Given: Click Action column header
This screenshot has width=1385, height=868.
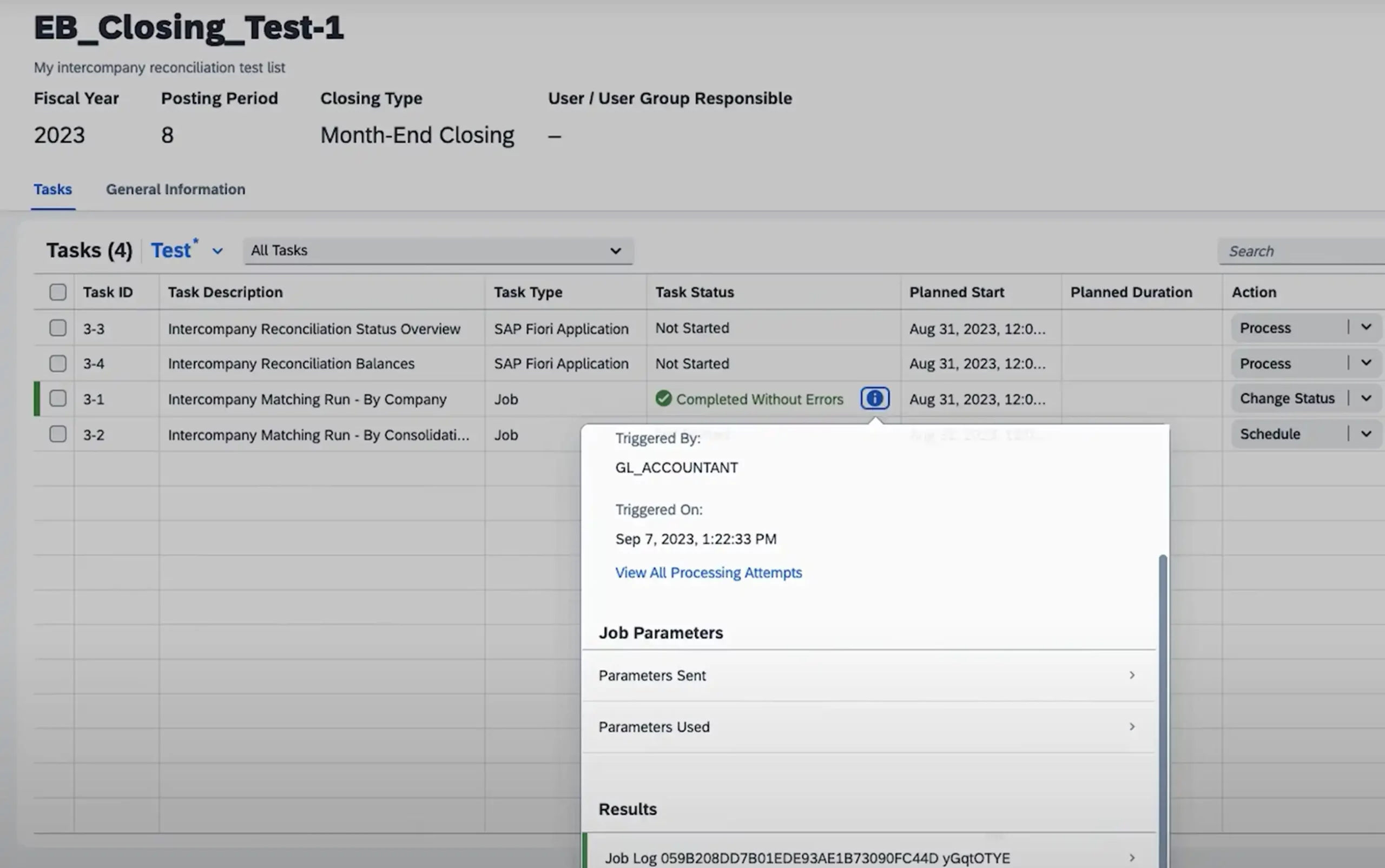Looking at the screenshot, I should point(1254,292).
